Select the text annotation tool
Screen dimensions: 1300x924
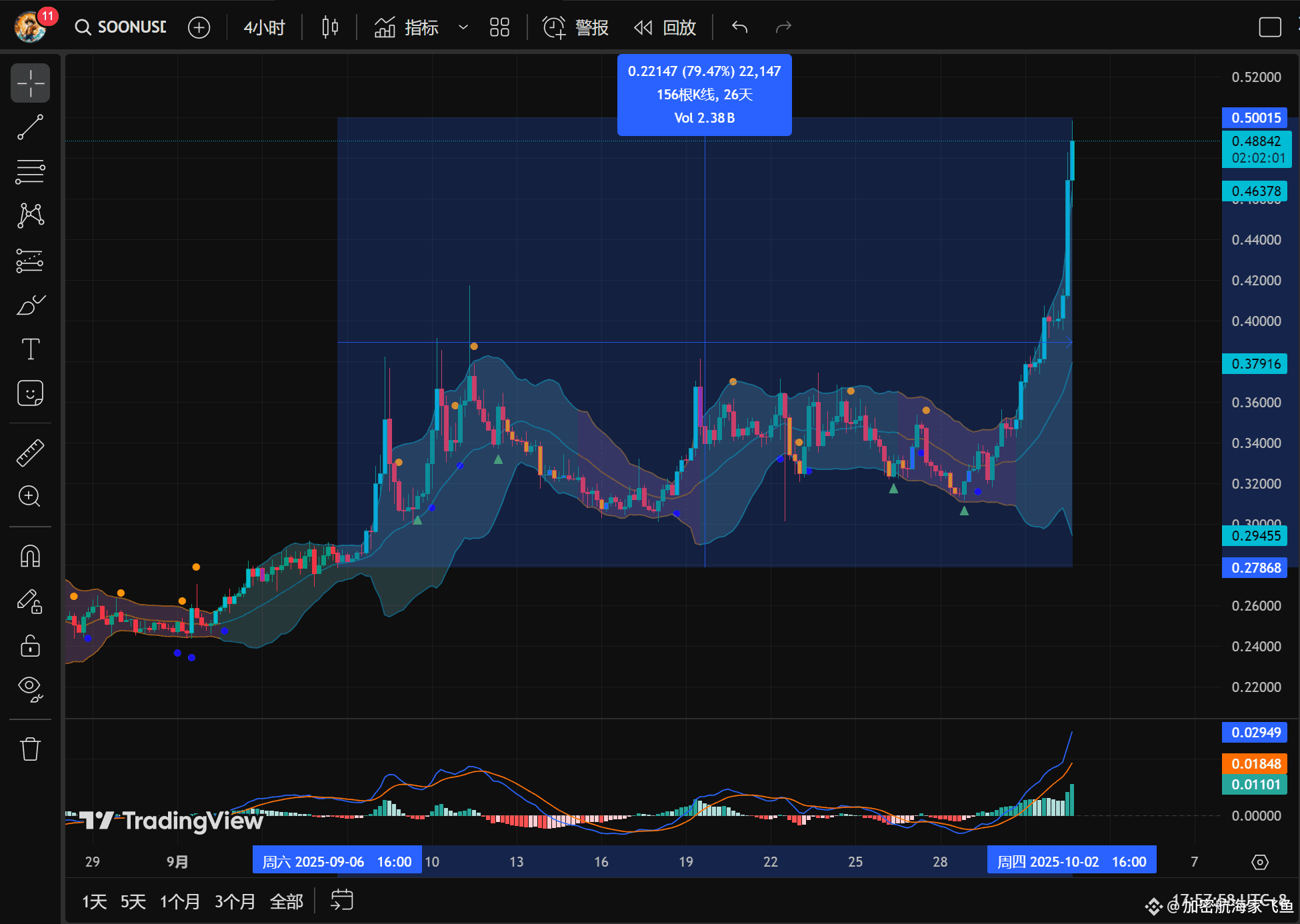pyautogui.click(x=30, y=349)
